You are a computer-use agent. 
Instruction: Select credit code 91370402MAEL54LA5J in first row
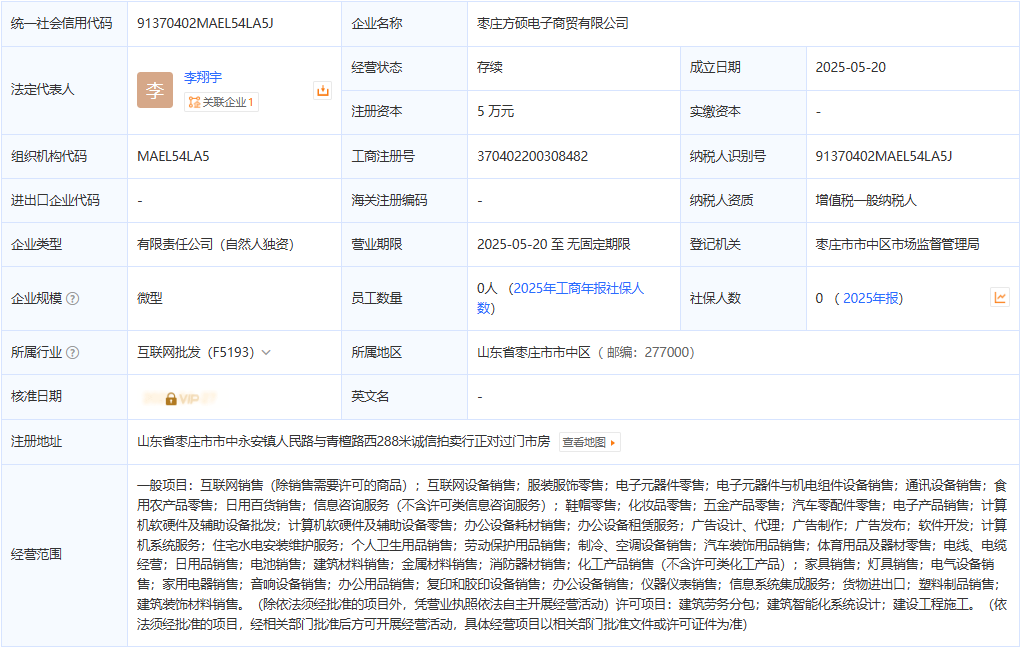[x=205, y=23]
